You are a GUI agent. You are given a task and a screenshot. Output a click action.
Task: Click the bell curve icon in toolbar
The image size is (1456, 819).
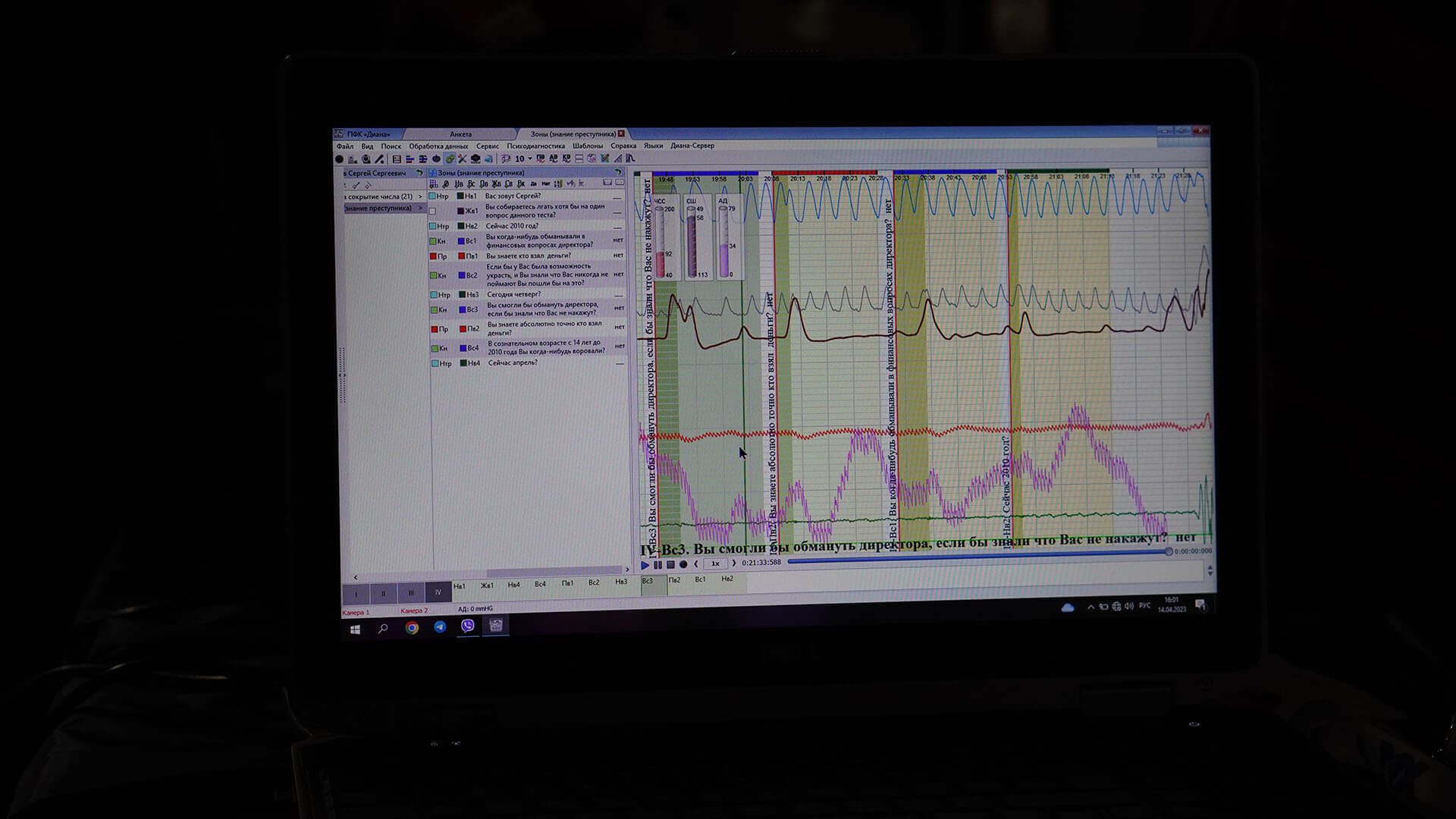[x=630, y=159]
